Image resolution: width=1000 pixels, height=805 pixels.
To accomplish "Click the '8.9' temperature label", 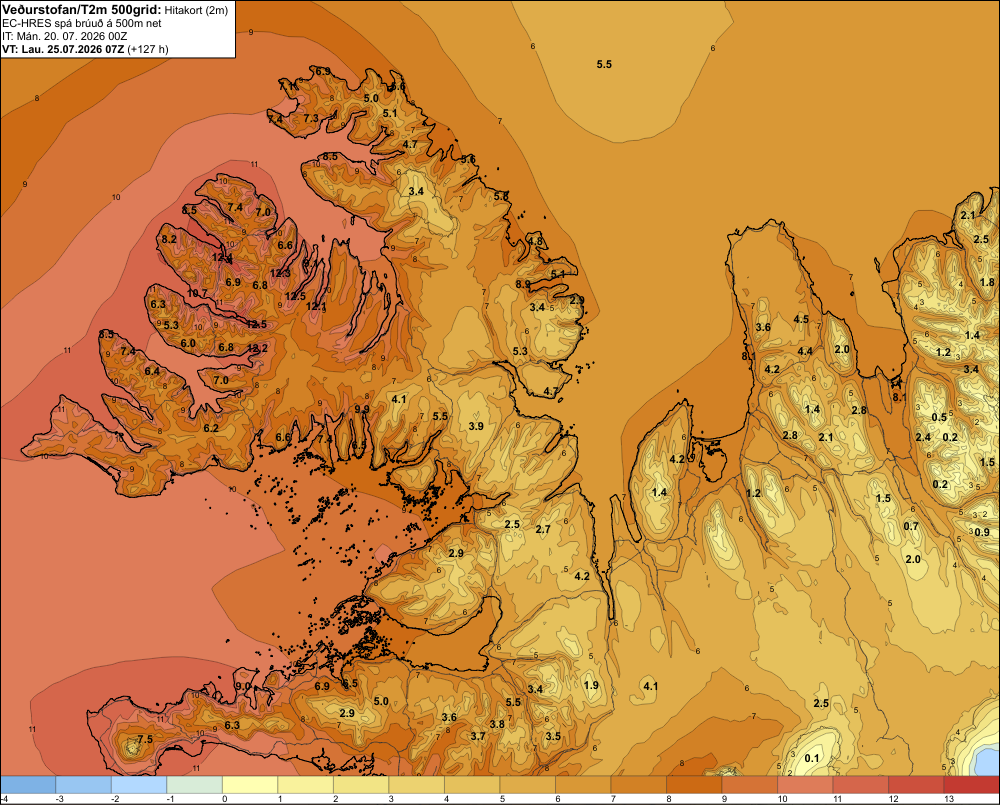I will pos(523,284).
